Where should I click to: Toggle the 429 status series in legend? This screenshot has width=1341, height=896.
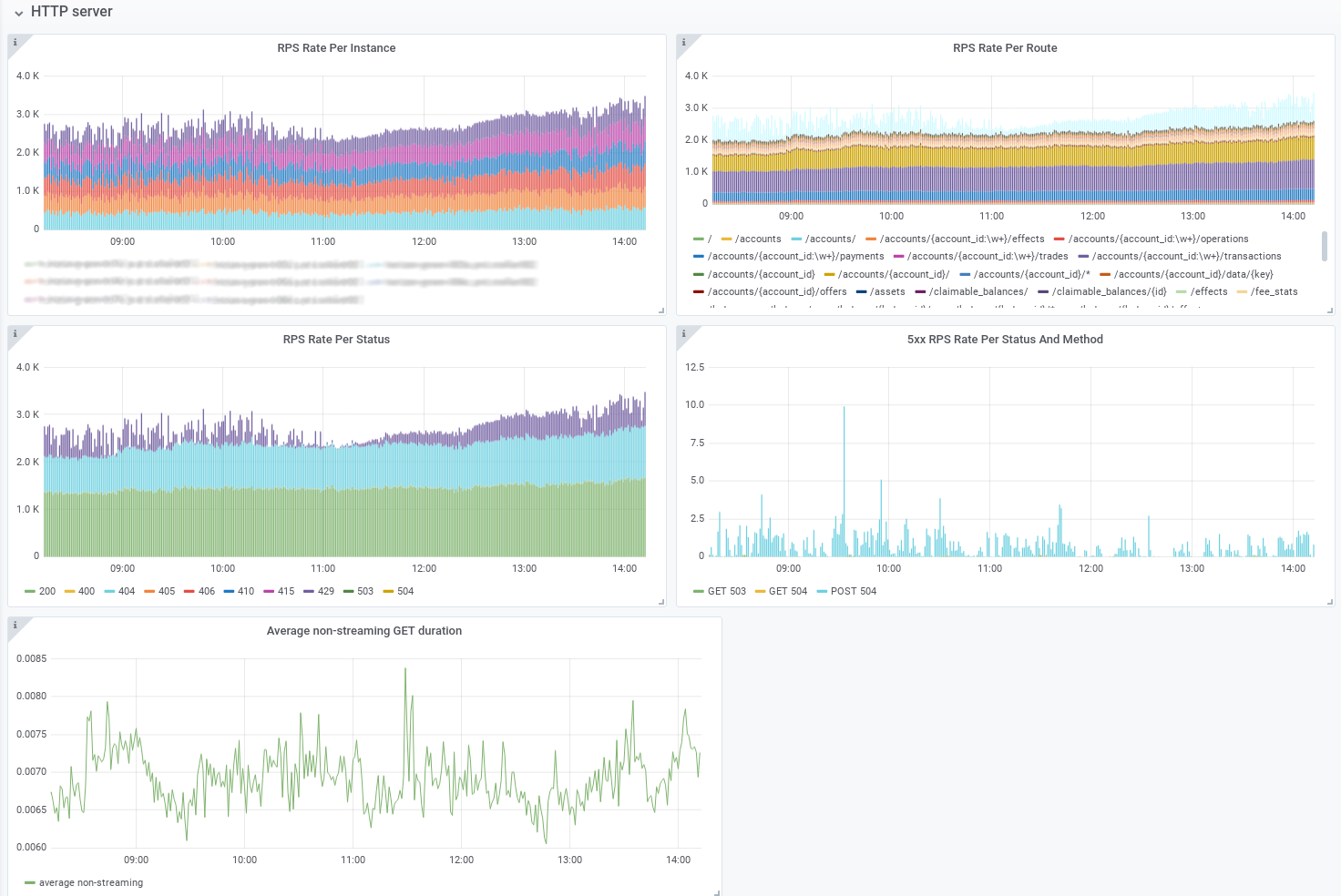pyautogui.click(x=319, y=591)
